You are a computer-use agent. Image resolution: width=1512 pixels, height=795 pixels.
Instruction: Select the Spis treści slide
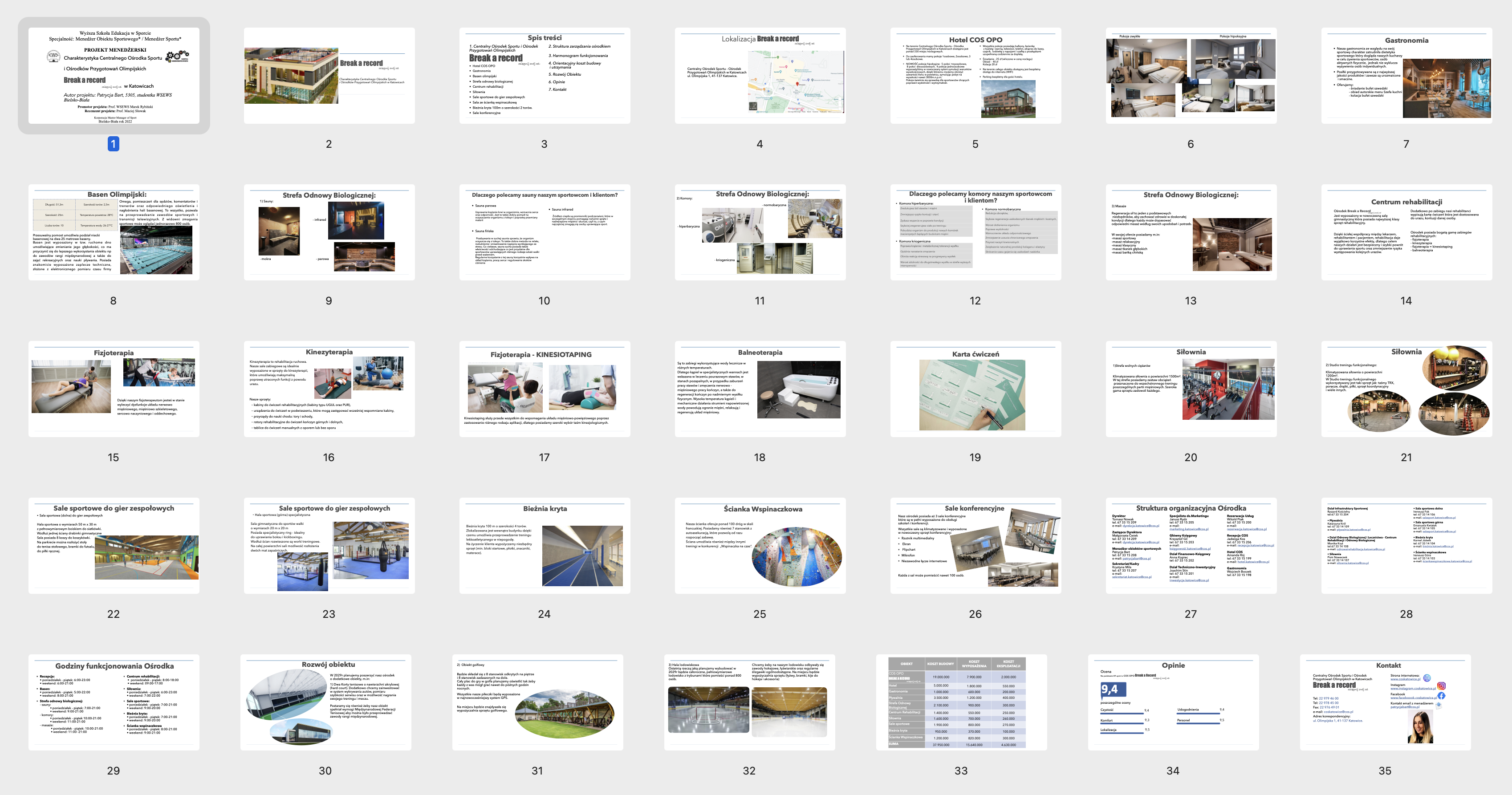544,75
